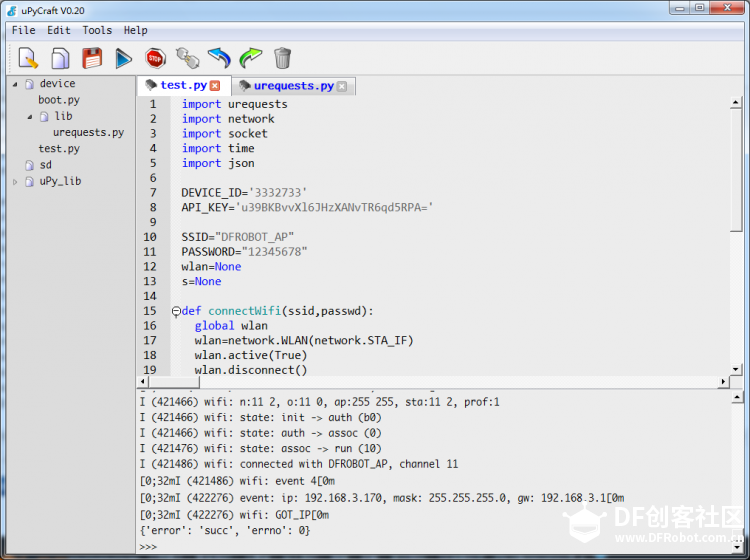
Task: Click the New file toolbar icon
Action: point(28,58)
